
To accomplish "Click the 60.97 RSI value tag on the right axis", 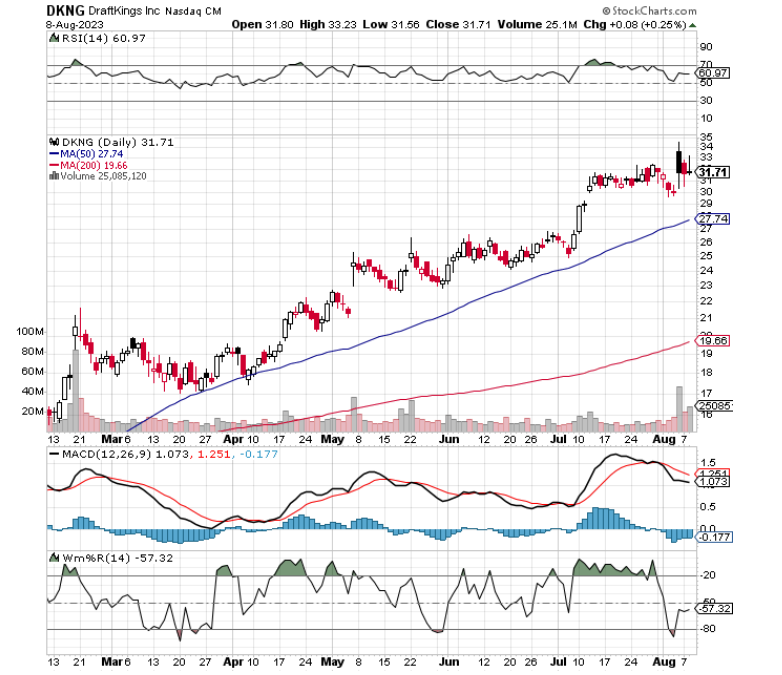I will pyautogui.click(x=713, y=73).
